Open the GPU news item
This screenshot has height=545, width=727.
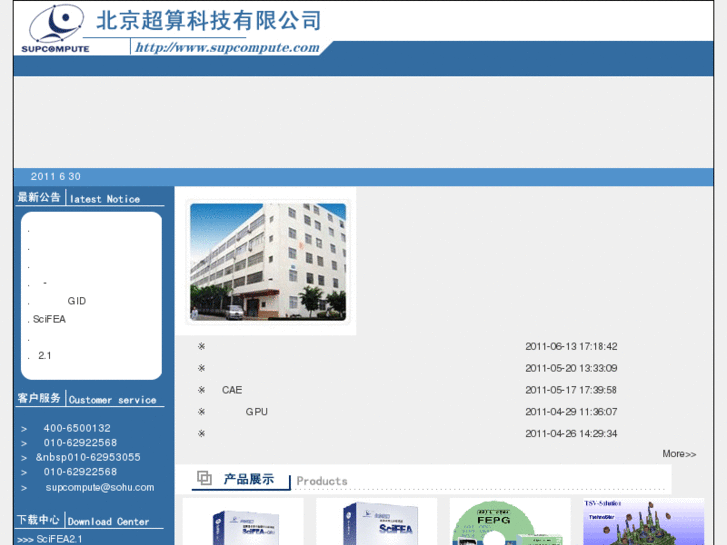[x=256, y=412]
